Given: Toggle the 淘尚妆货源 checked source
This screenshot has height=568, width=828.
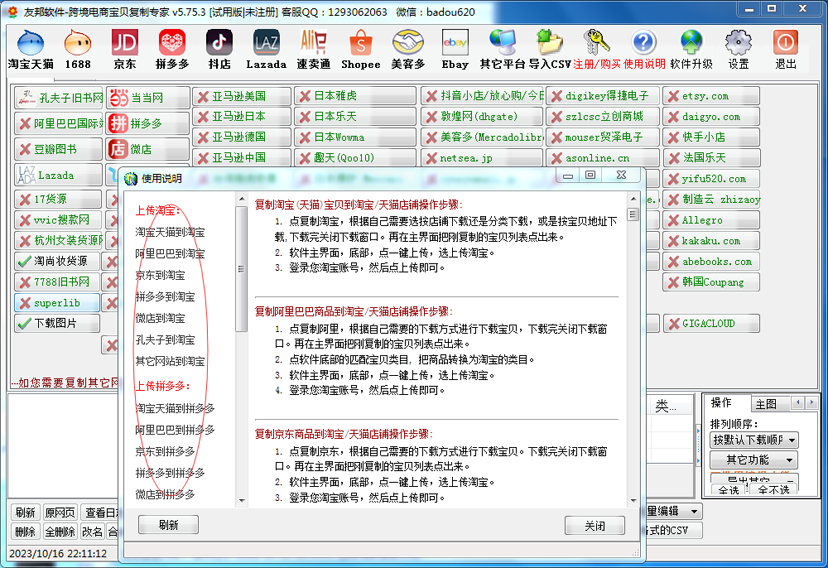Looking at the screenshot, I should [59, 261].
